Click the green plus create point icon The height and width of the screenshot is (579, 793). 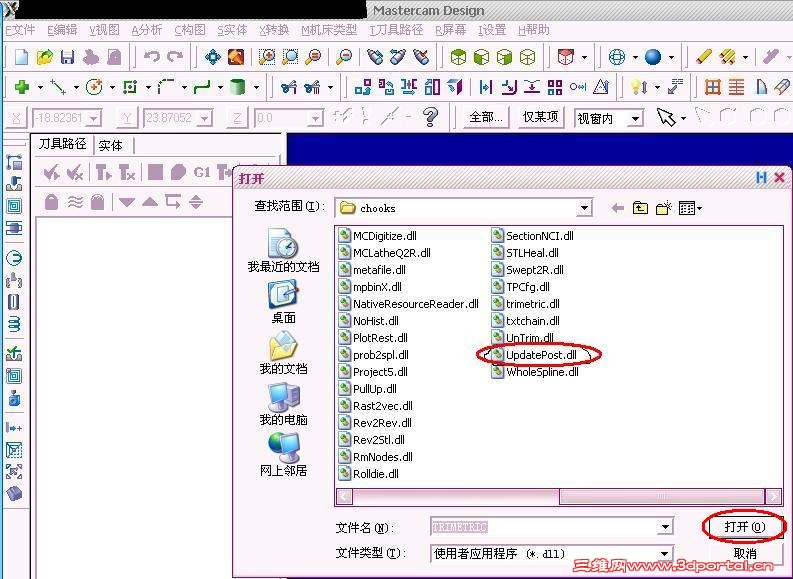(22, 87)
